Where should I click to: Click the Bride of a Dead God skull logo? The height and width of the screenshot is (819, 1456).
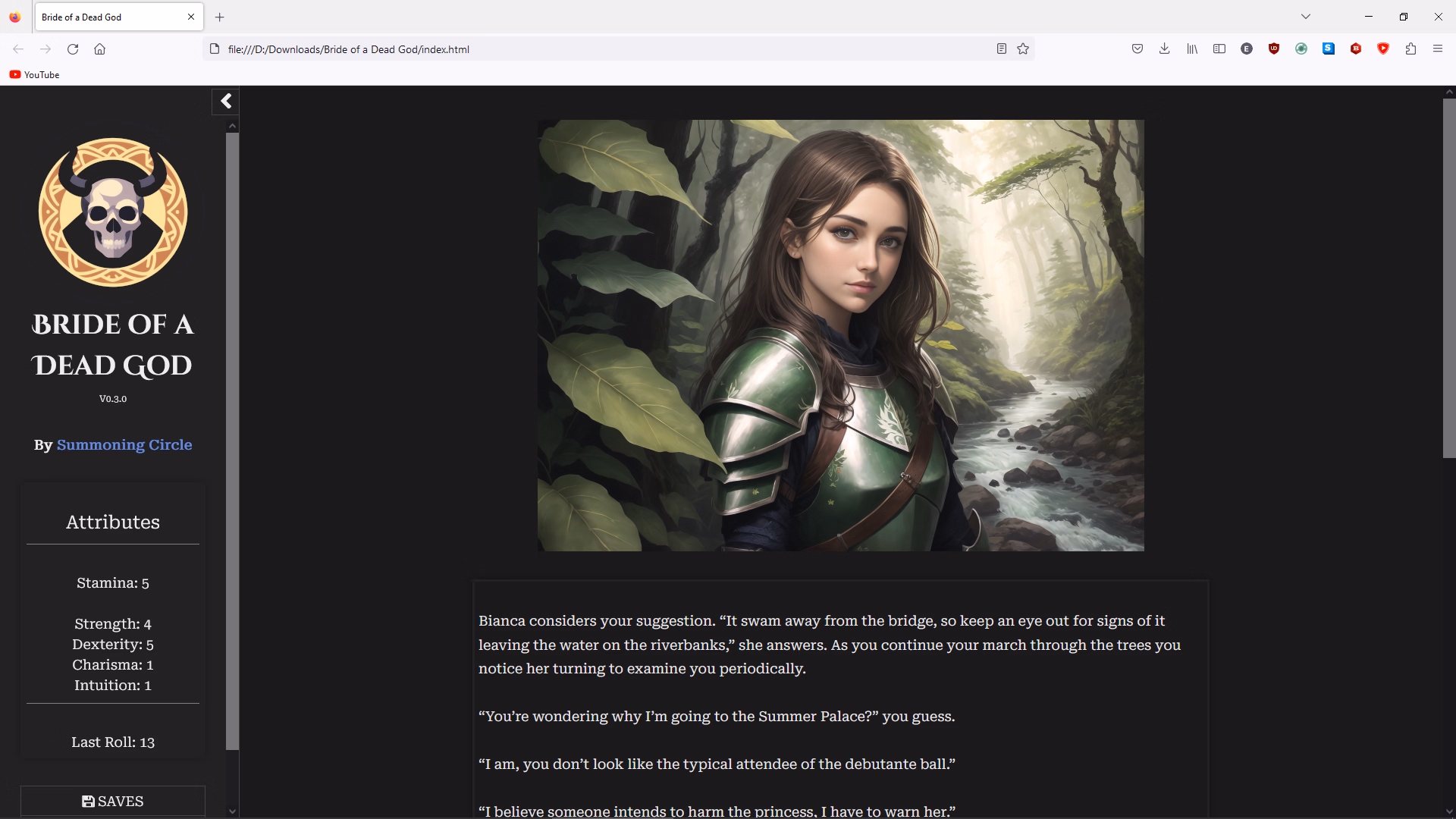pyautogui.click(x=112, y=212)
